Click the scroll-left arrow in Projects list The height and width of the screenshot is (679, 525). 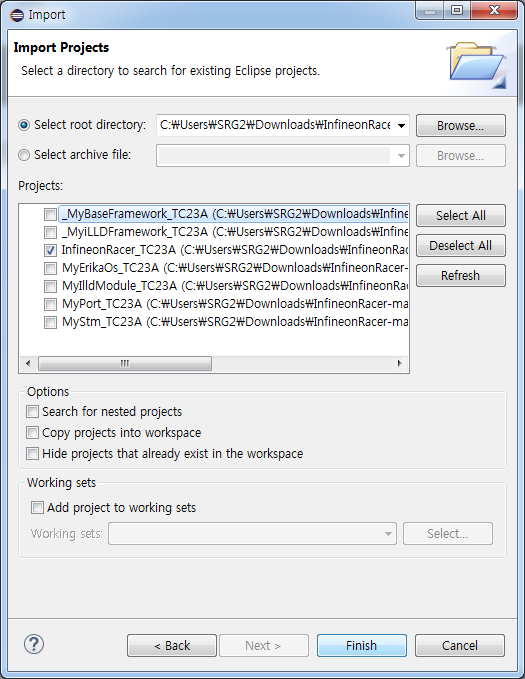28,363
